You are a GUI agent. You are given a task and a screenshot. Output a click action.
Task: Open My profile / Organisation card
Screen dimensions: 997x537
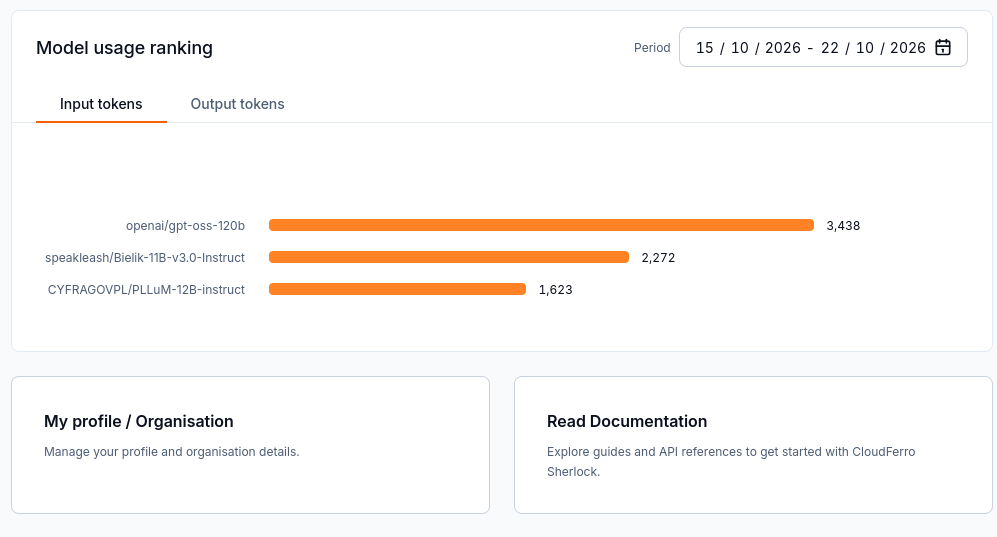251,445
